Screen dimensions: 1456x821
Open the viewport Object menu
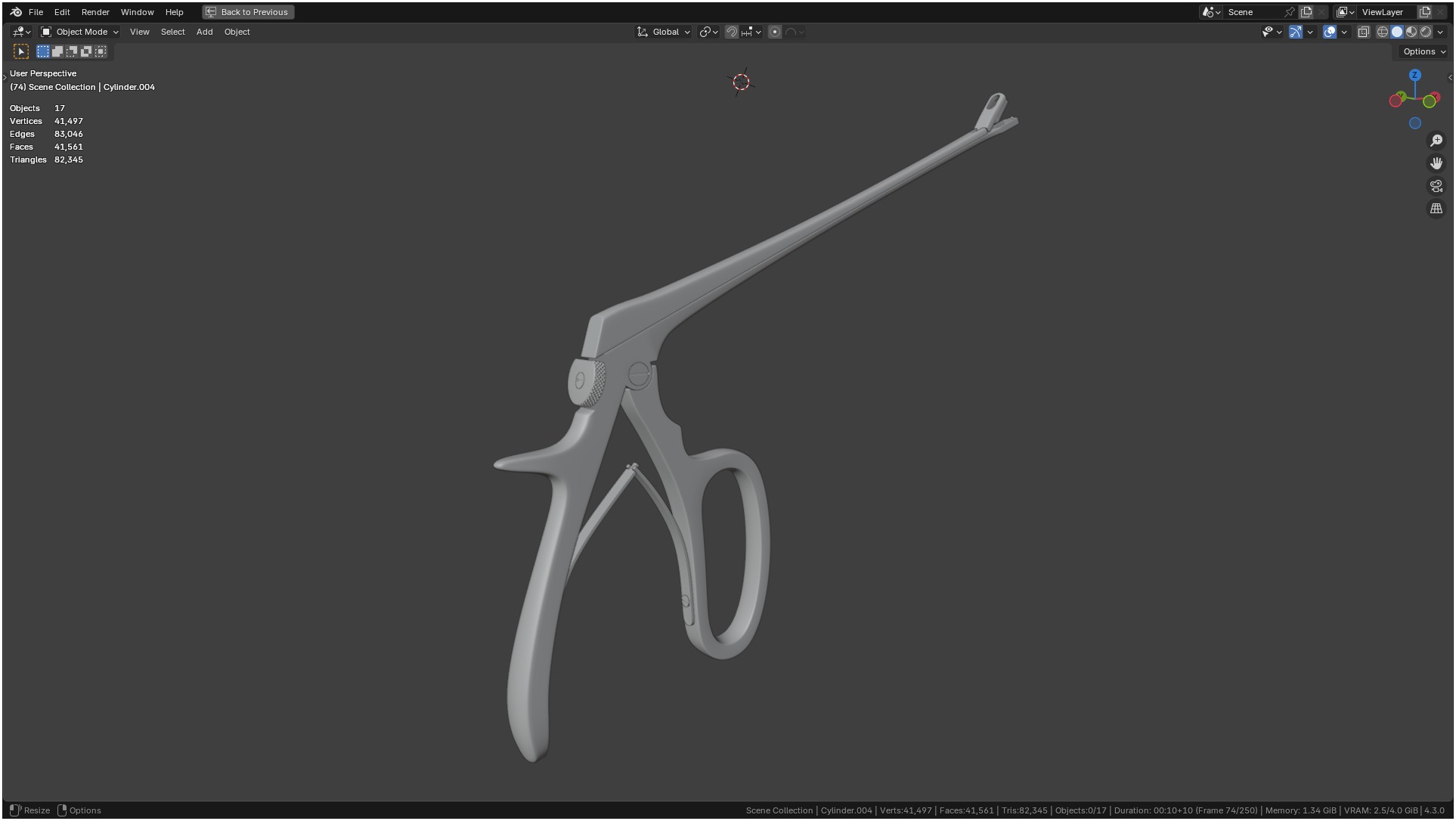click(x=237, y=32)
